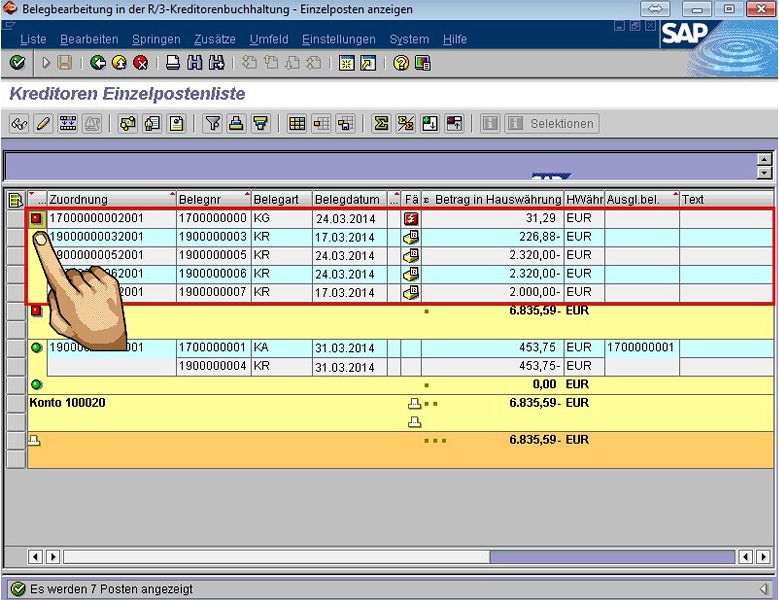The image size is (779, 600).
Task: Toggle row selector for document 1900000007
Action: (x=16, y=293)
